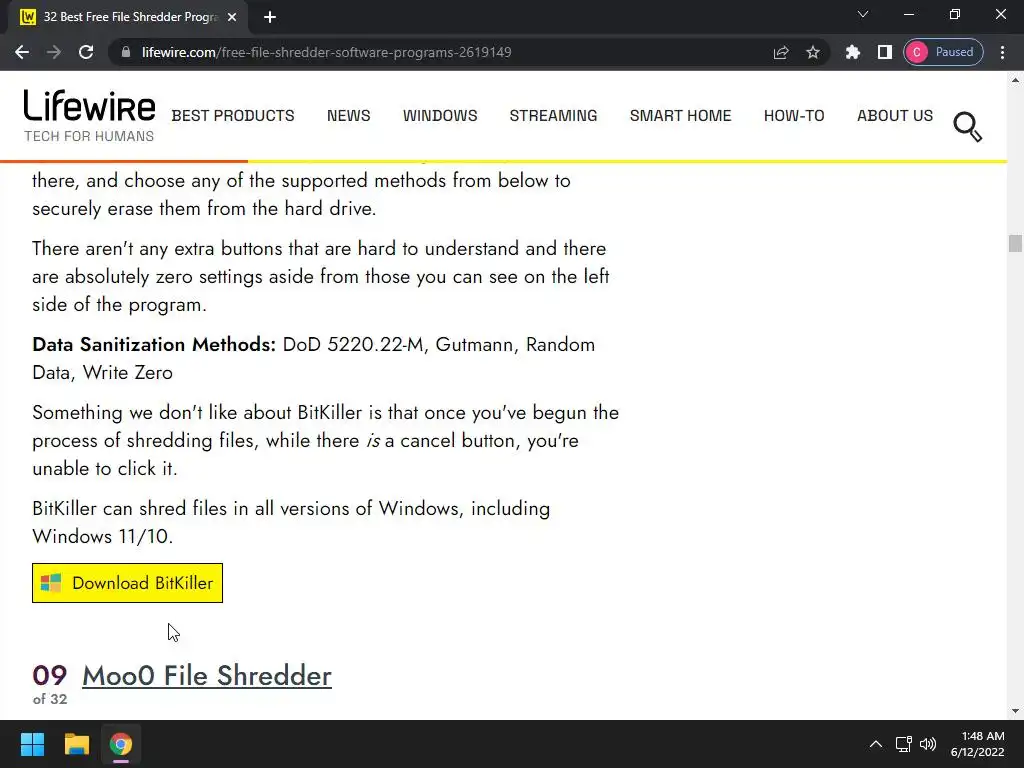Close the File Shredder tab

click(x=232, y=18)
